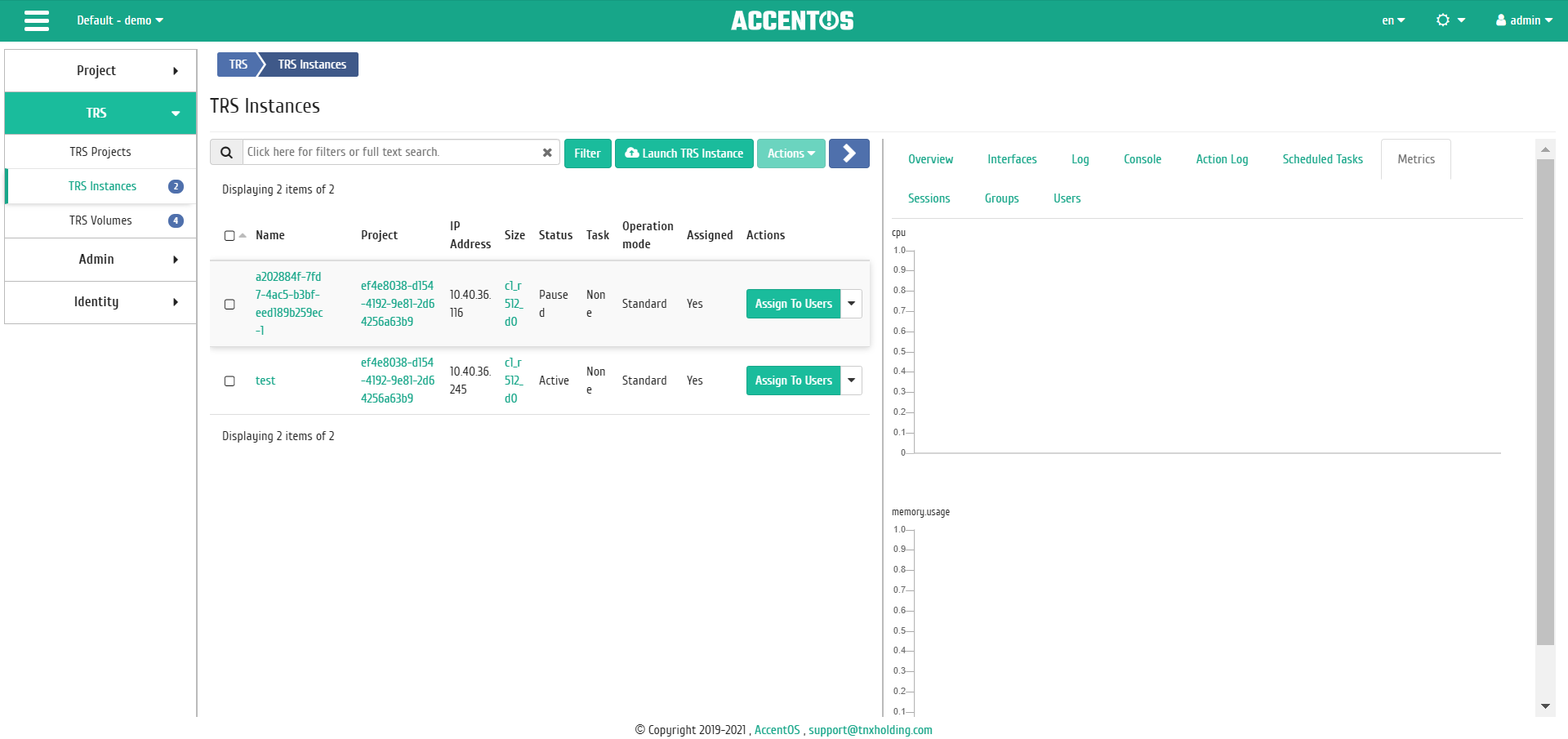Sort table by Name column arrow
Image resolution: width=1568 pixels, height=739 pixels.
[243, 235]
